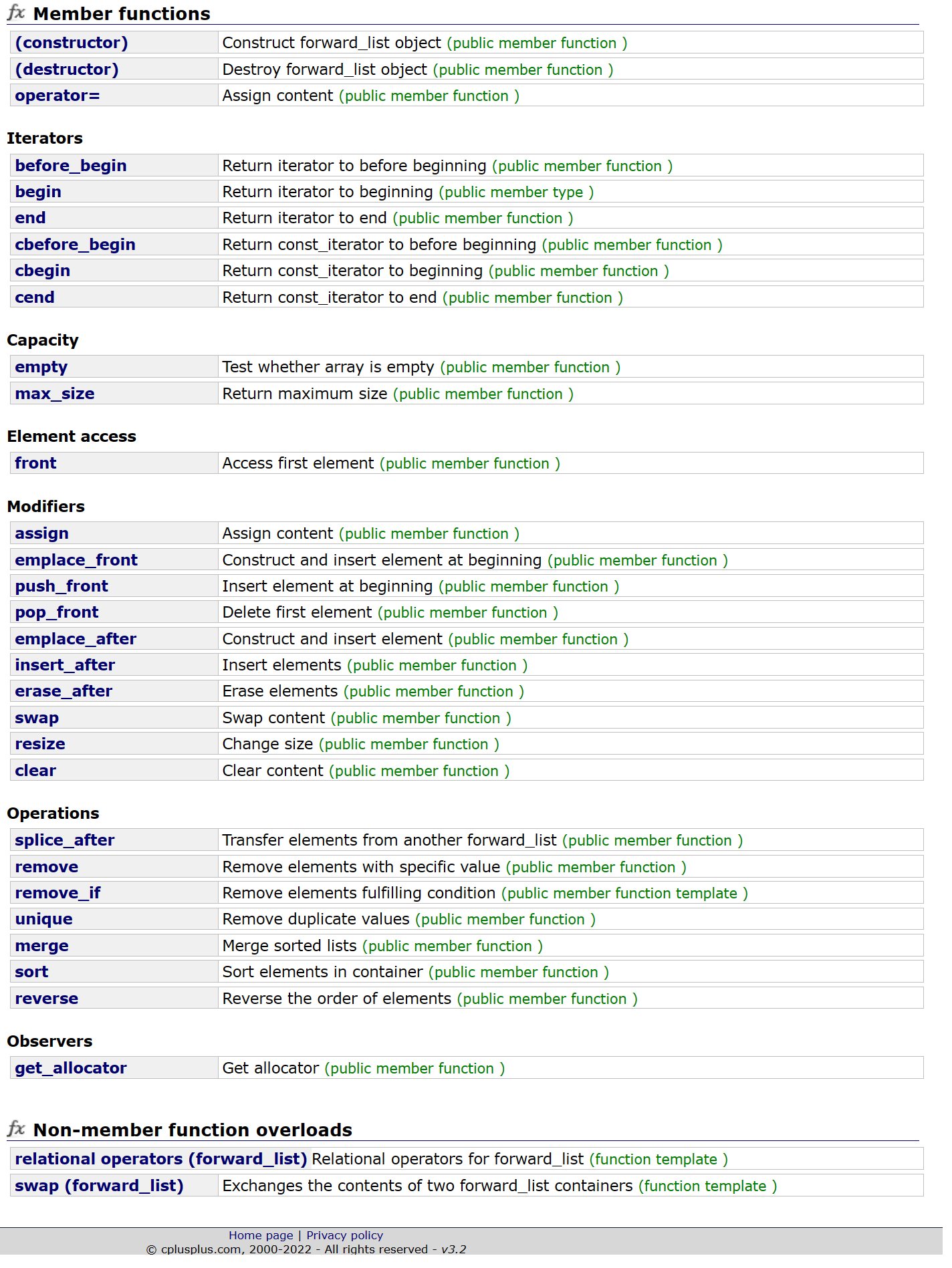Open the (constructor) reference link
The height and width of the screenshot is (1268, 952).
coord(72,43)
